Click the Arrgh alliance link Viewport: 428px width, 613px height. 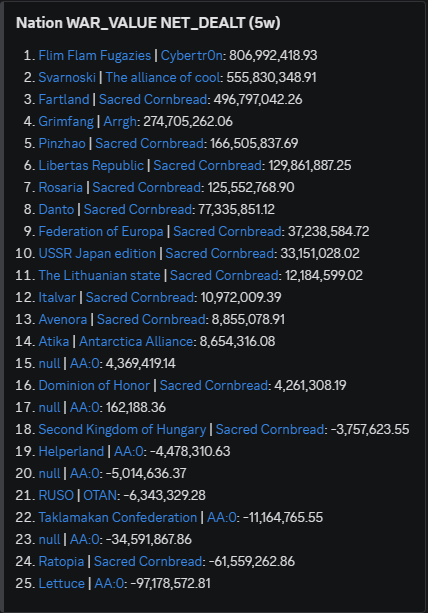click(120, 122)
